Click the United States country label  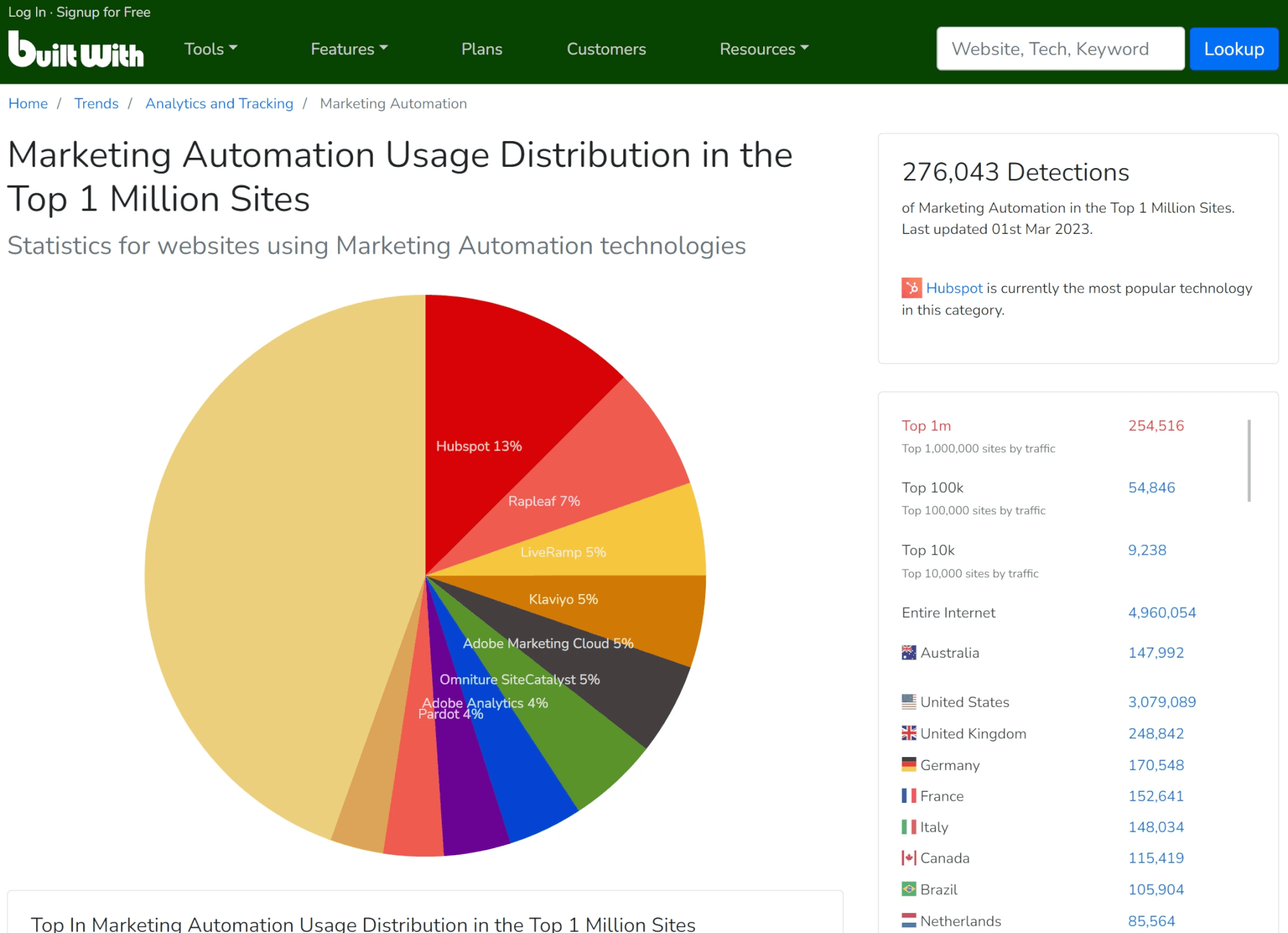pyautogui.click(x=965, y=702)
